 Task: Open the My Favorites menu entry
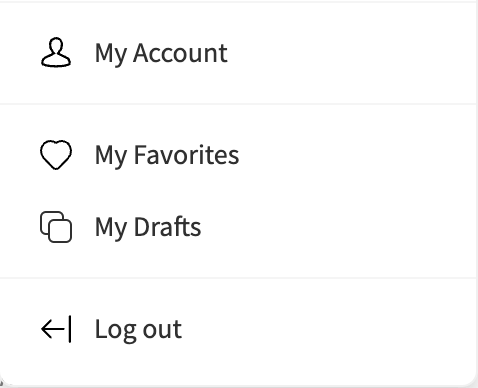point(237,155)
